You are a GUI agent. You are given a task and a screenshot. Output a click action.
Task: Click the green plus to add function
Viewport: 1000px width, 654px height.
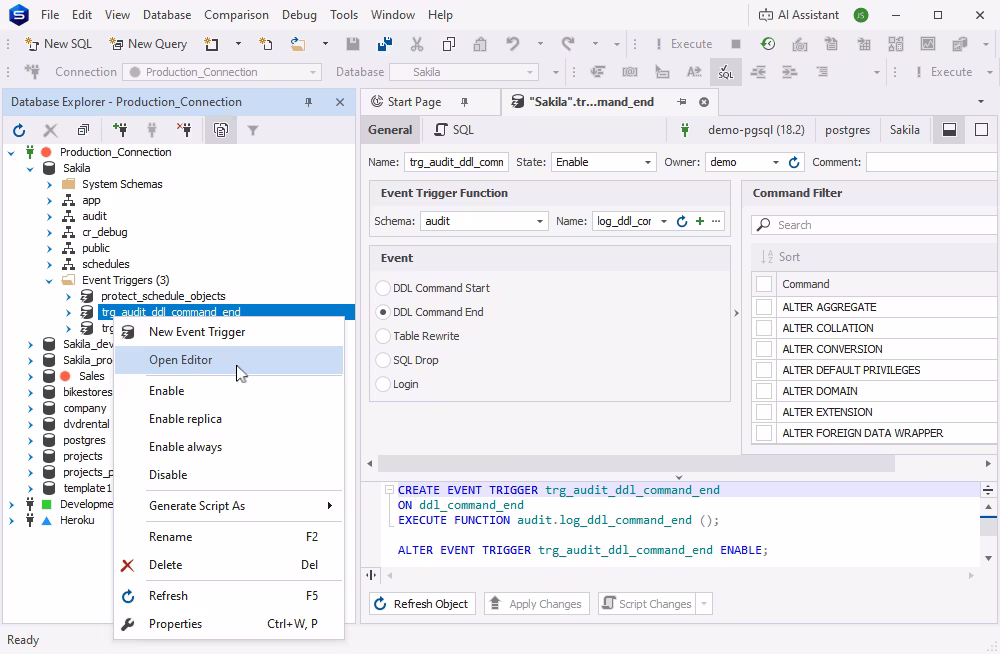(700, 221)
